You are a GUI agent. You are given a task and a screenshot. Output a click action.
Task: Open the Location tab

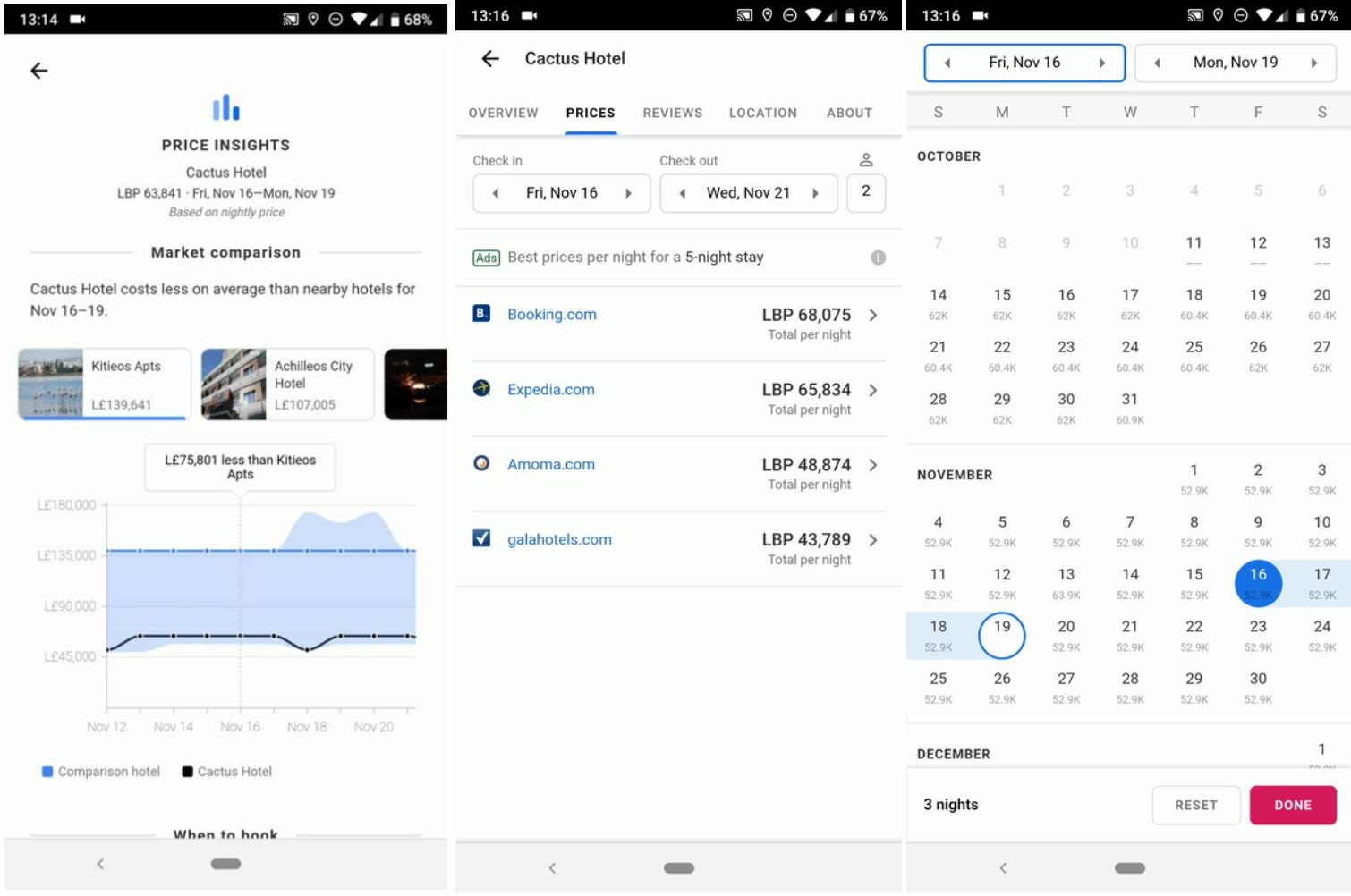[x=762, y=113]
